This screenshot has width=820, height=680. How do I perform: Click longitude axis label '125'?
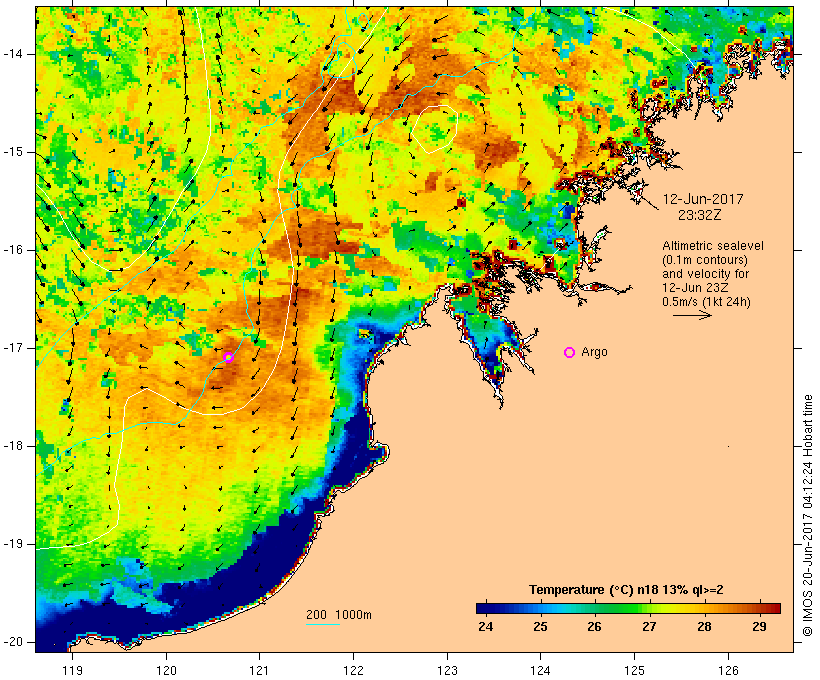(x=634, y=670)
